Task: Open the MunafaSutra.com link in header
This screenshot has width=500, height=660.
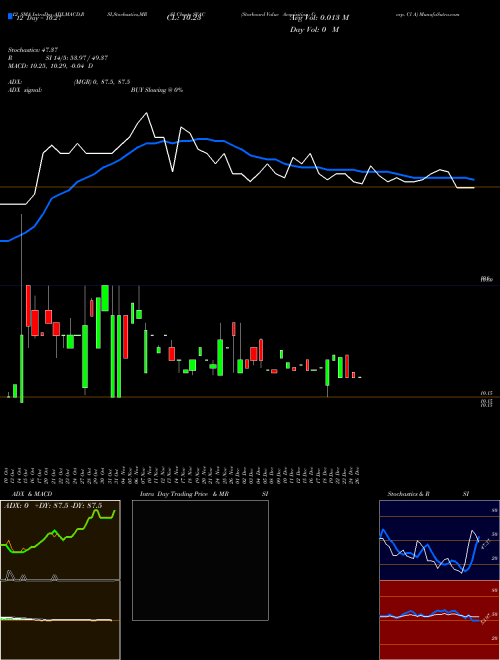Action: [x=438, y=14]
